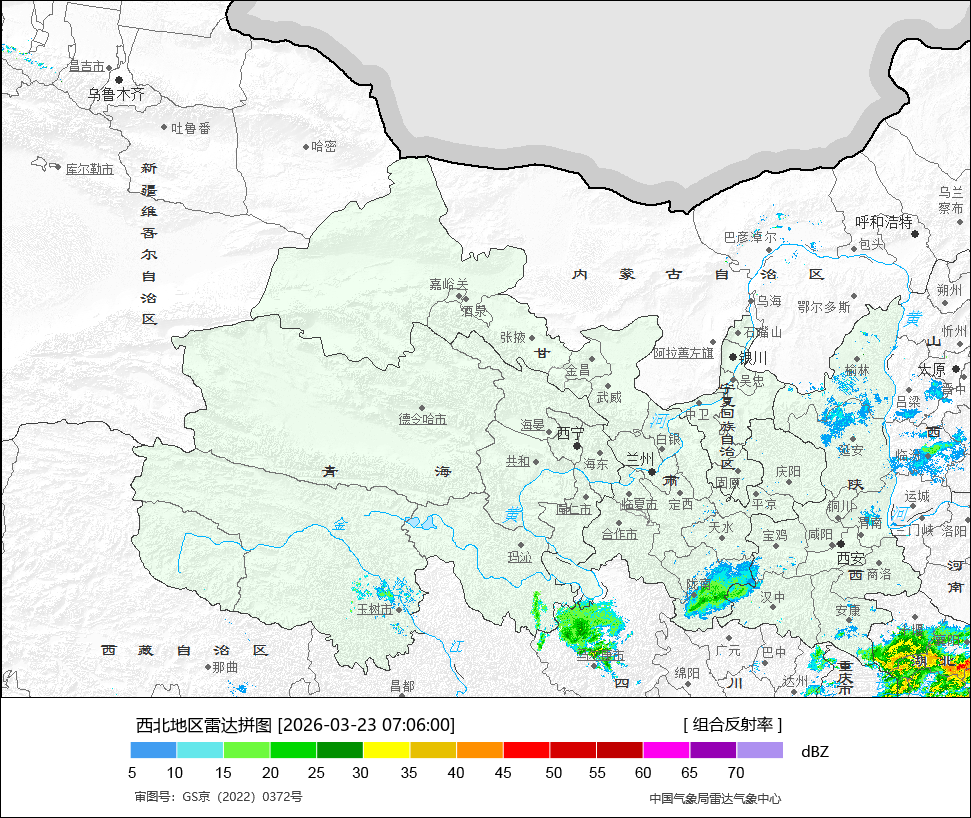Click the dark yellow 35–40 dBZ swatch
This screenshot has width=971, height=818.
(x=433, y=750)
